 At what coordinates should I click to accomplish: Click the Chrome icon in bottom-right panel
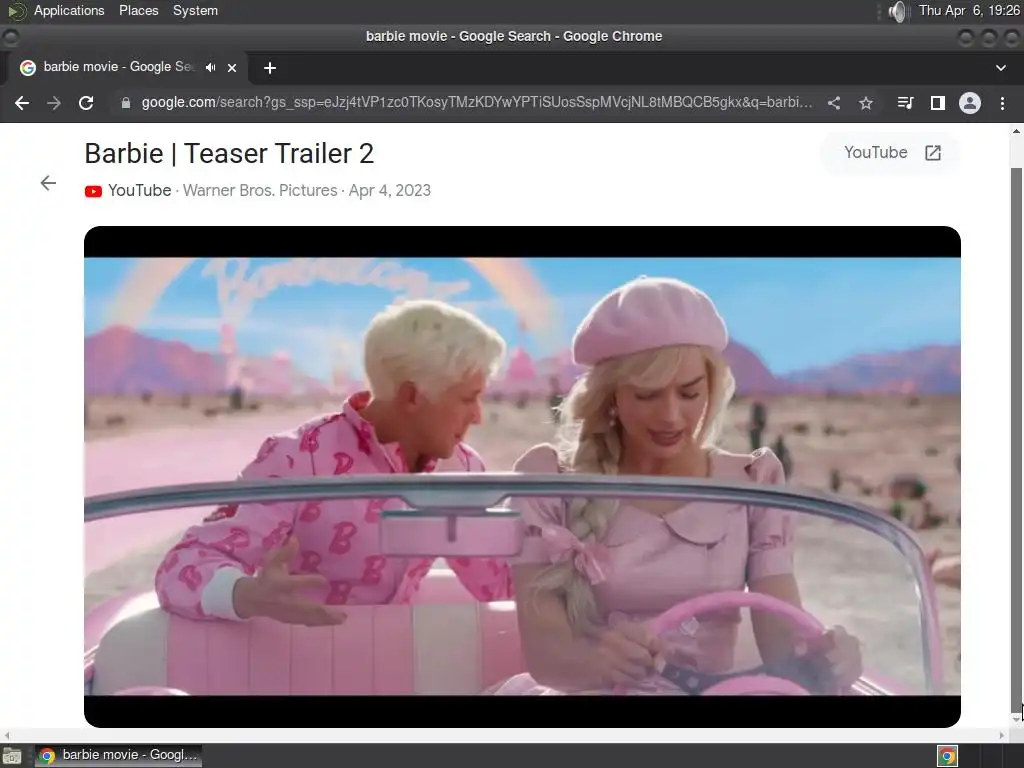[948, 756]
